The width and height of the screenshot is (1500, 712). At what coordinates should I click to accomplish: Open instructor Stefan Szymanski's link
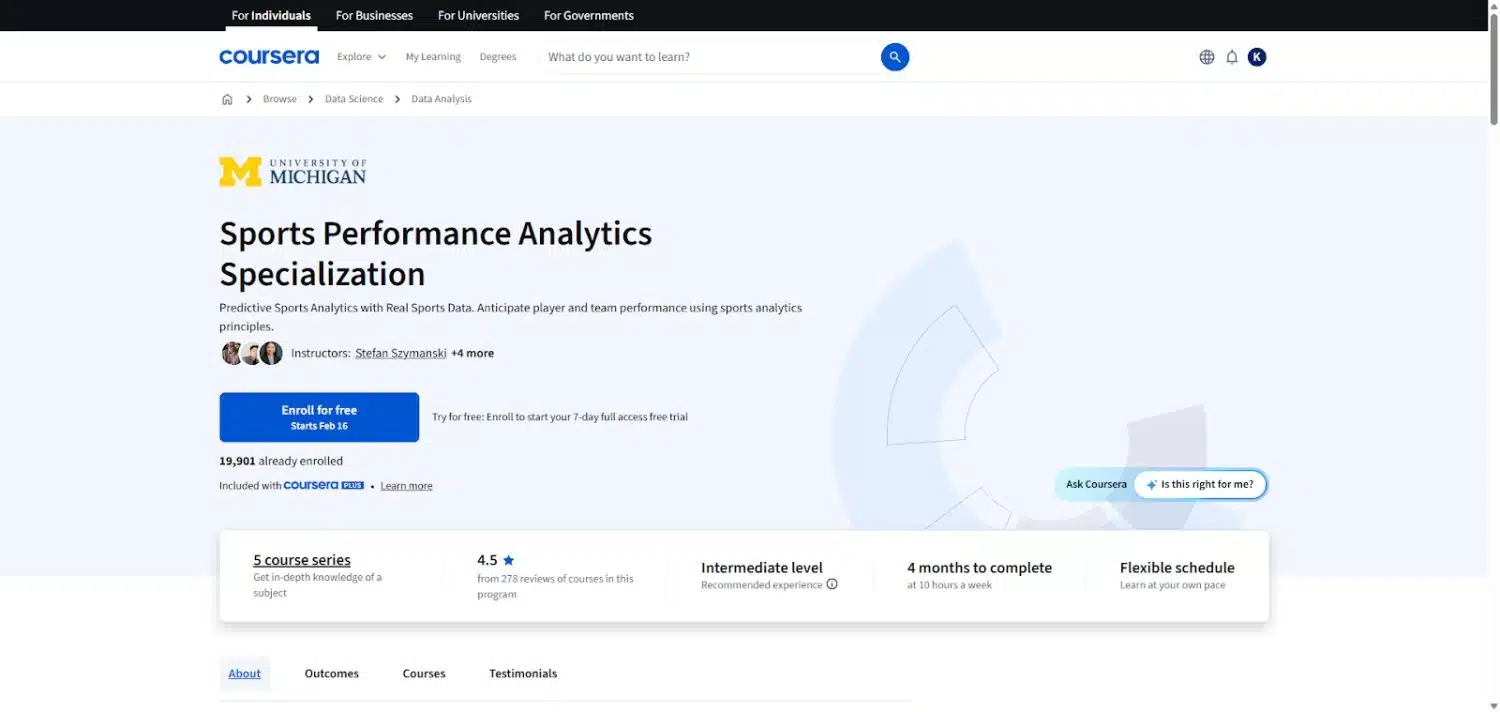(401, 353)
